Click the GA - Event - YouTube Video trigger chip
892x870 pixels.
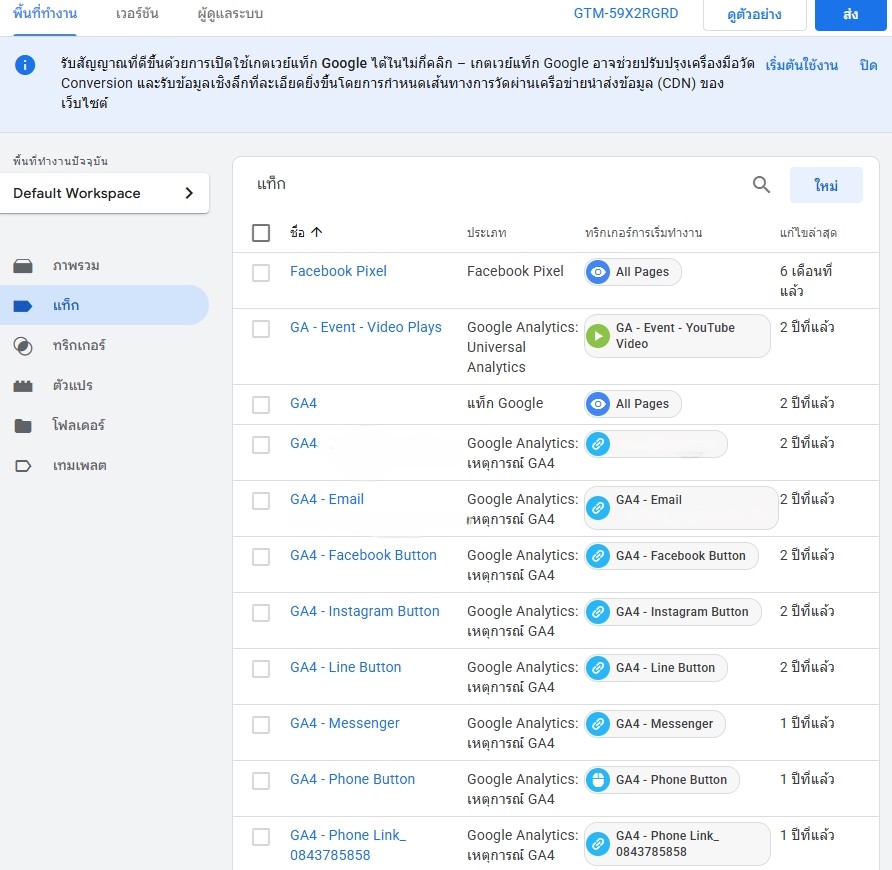[x=677, y=336]
